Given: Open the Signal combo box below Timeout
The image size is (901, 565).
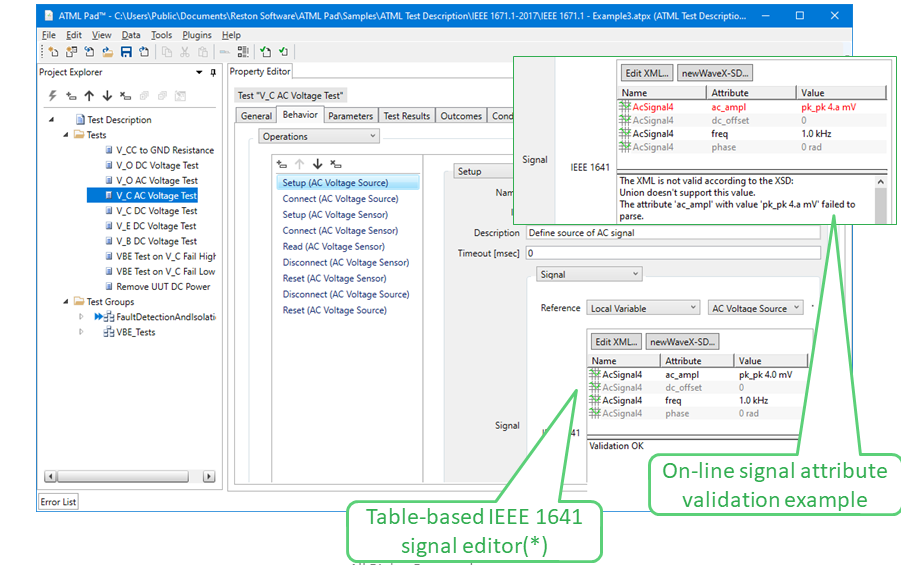Looking at the screenshot, I should click(589, 275).
